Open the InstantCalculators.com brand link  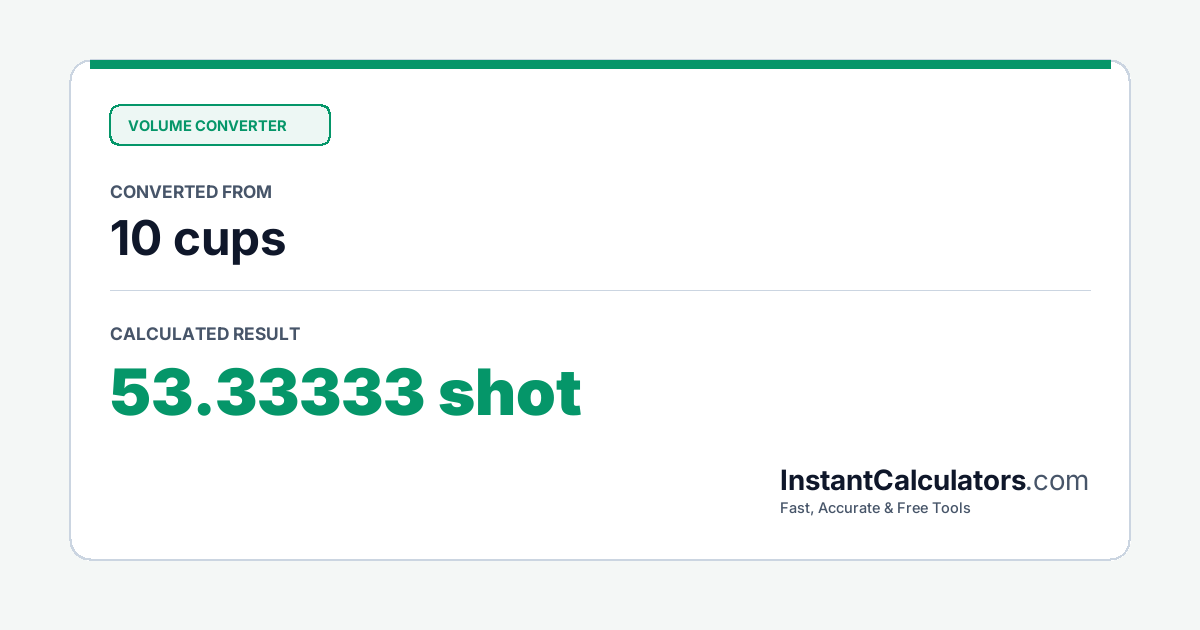[x=934, y=481]
